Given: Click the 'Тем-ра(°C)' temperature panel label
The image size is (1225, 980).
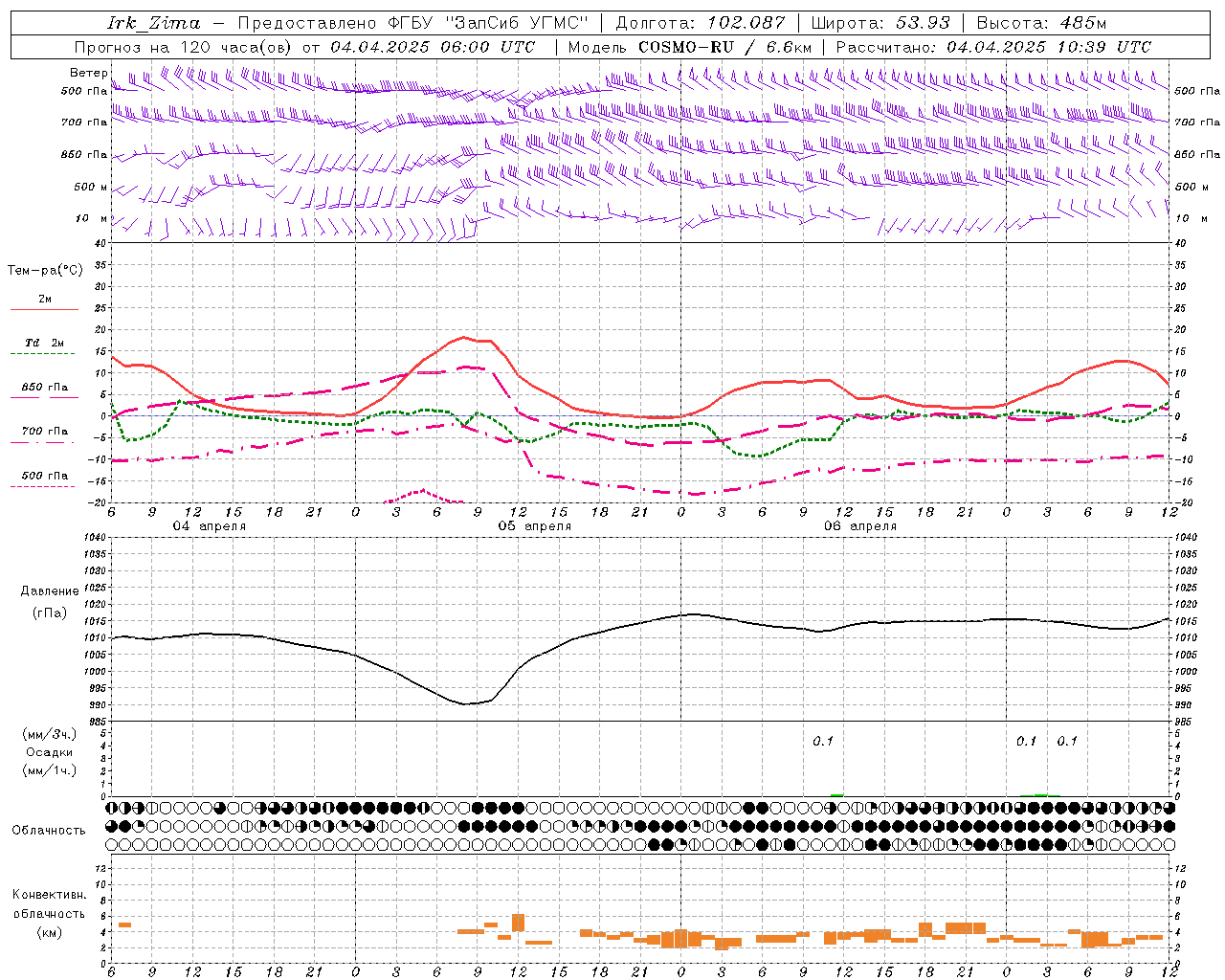Looking at the screenshot, I should pos(46,271).
